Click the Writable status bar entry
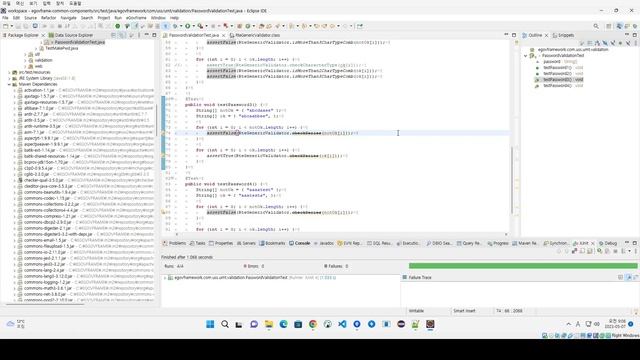640x360 pixels. pyautogui.click(x=416, y=311)
